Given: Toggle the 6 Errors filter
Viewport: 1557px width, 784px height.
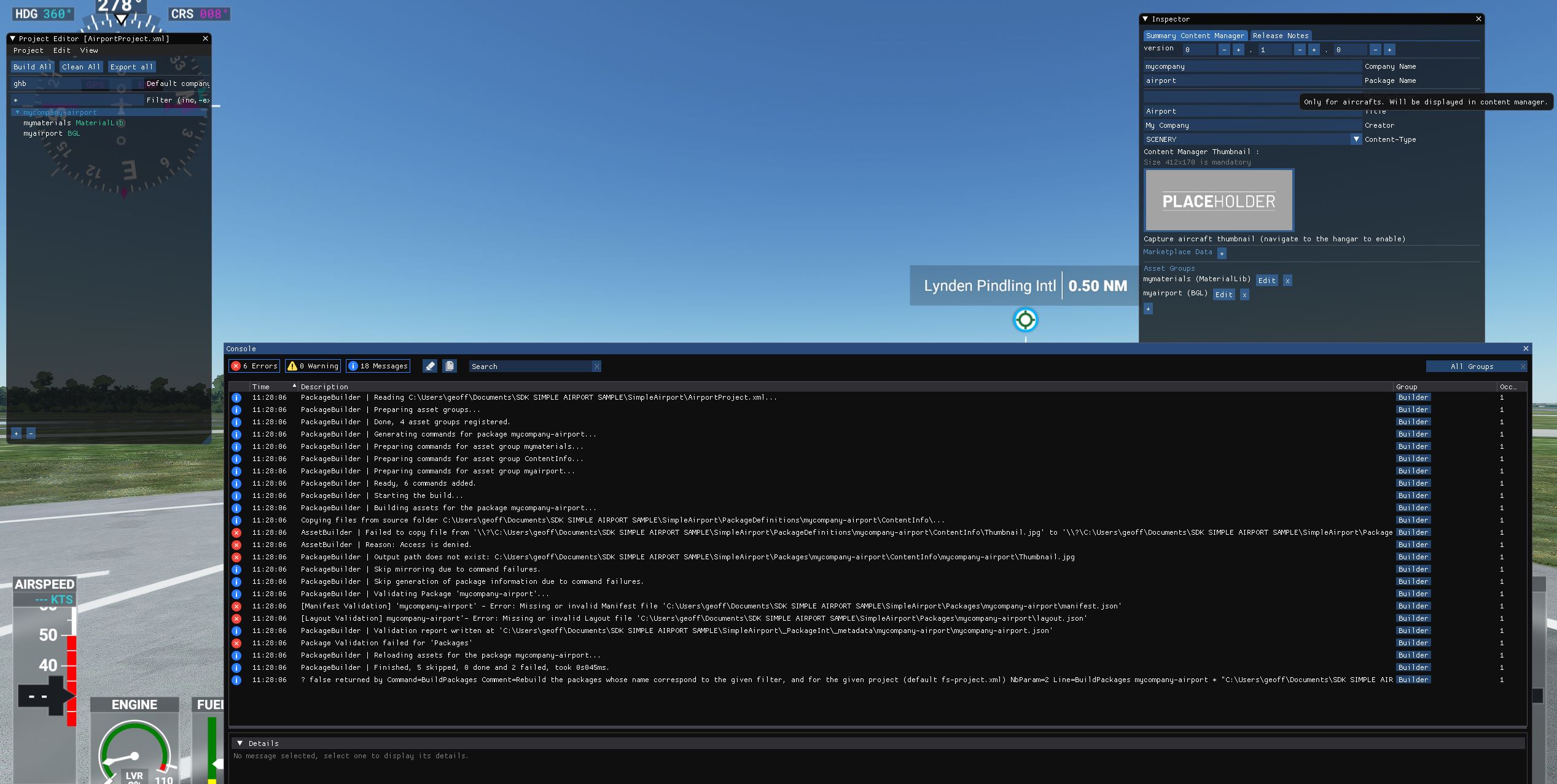Looking at the screenshot, I should 254,366.
